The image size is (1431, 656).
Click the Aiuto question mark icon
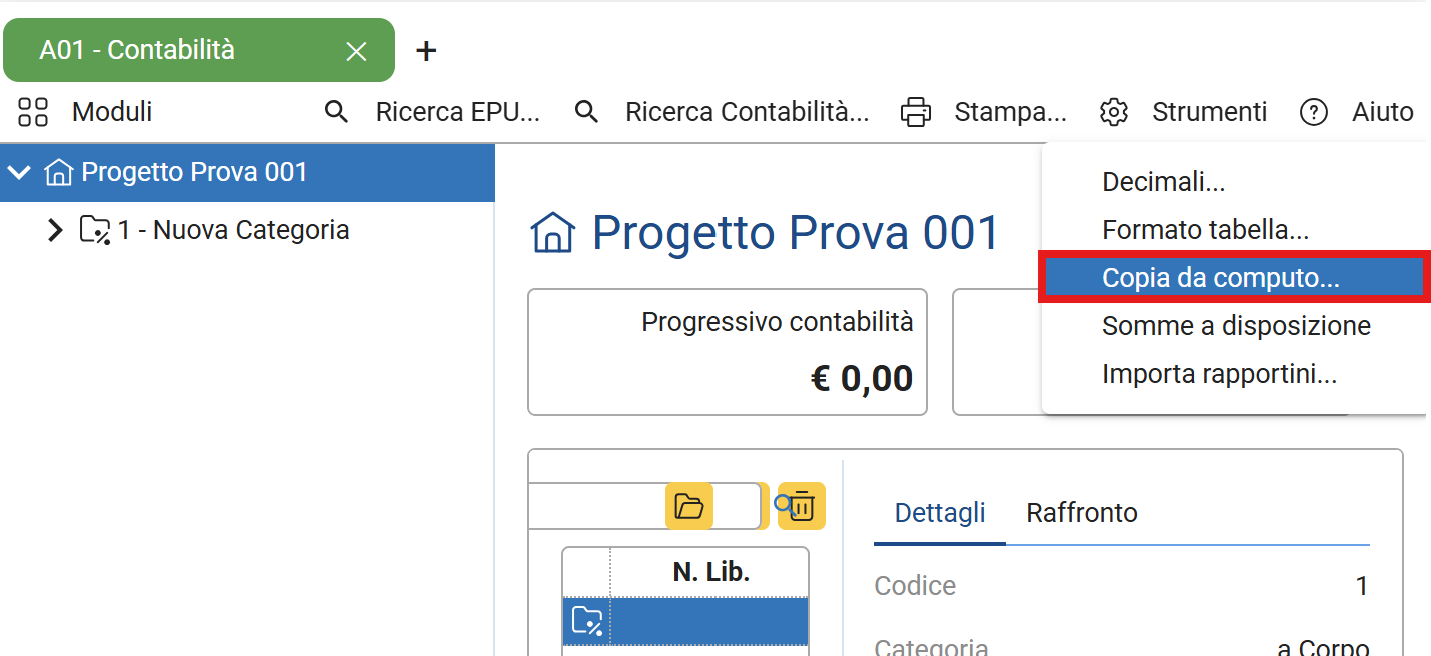[1313, 112]
